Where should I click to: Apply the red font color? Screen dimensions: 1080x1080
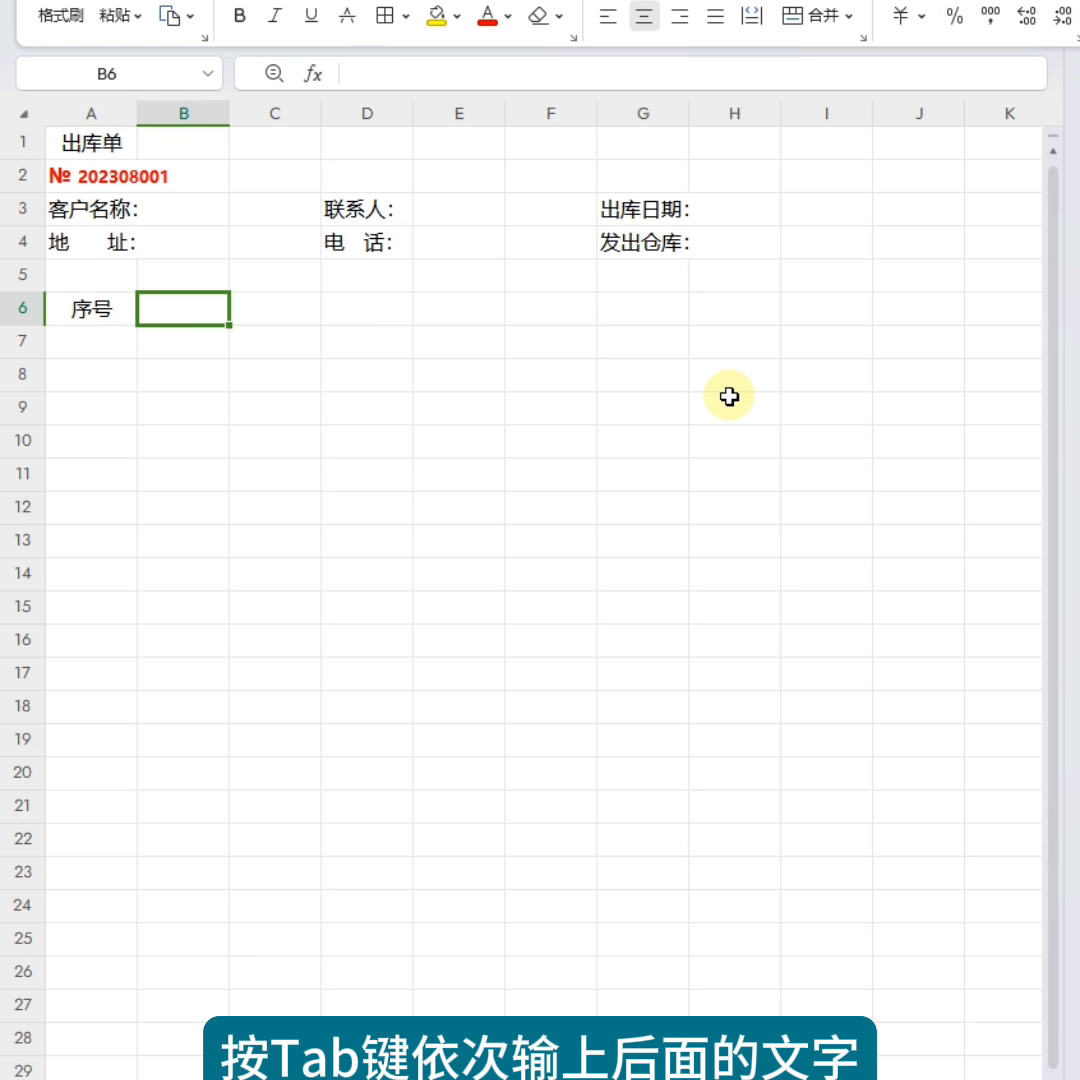click(488, 15)
